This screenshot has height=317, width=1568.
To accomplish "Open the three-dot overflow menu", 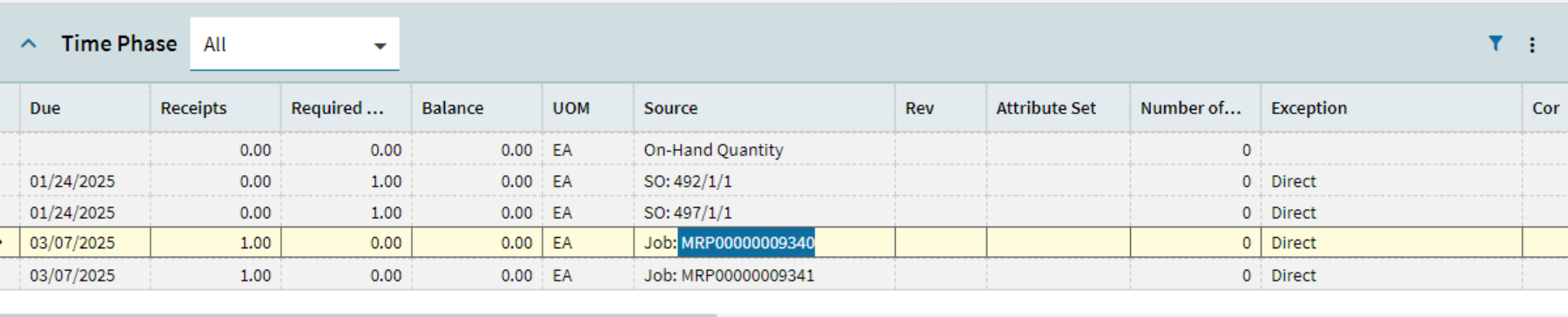I will click(x=1532, y=44).
